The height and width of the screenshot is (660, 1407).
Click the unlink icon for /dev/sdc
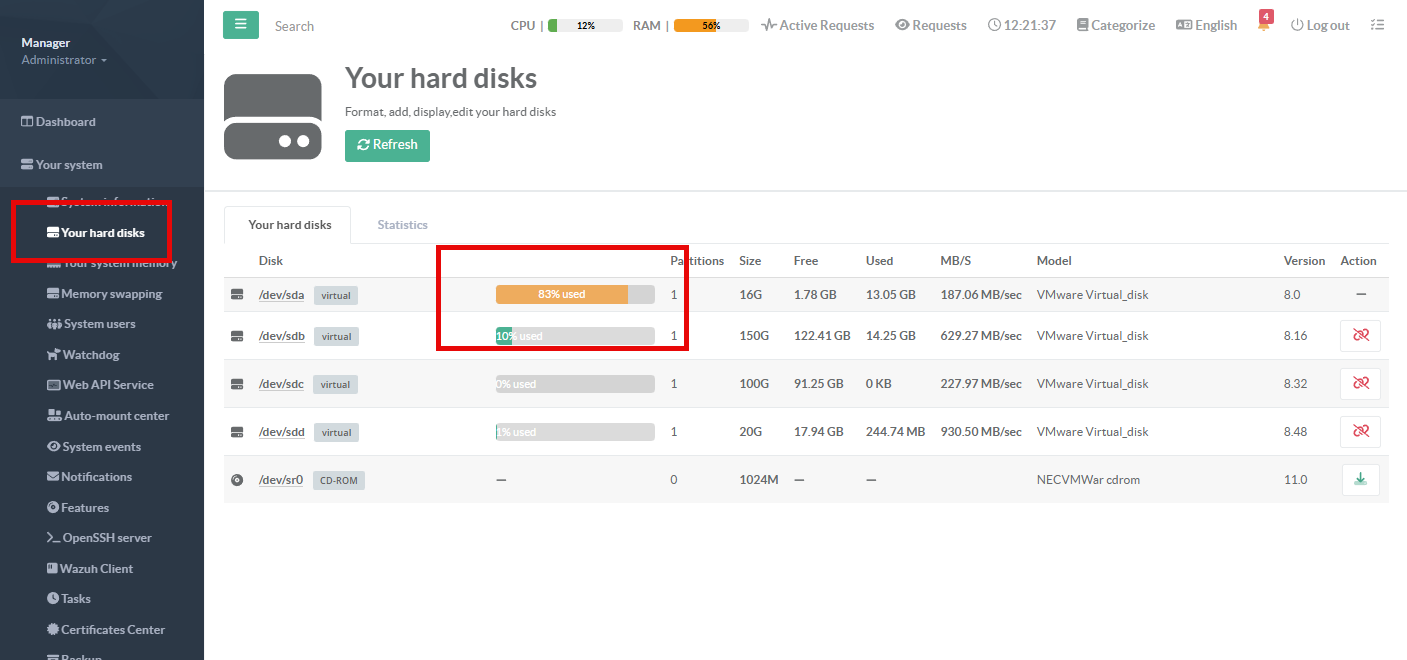pyautogui.click(x=1360, y=384)
